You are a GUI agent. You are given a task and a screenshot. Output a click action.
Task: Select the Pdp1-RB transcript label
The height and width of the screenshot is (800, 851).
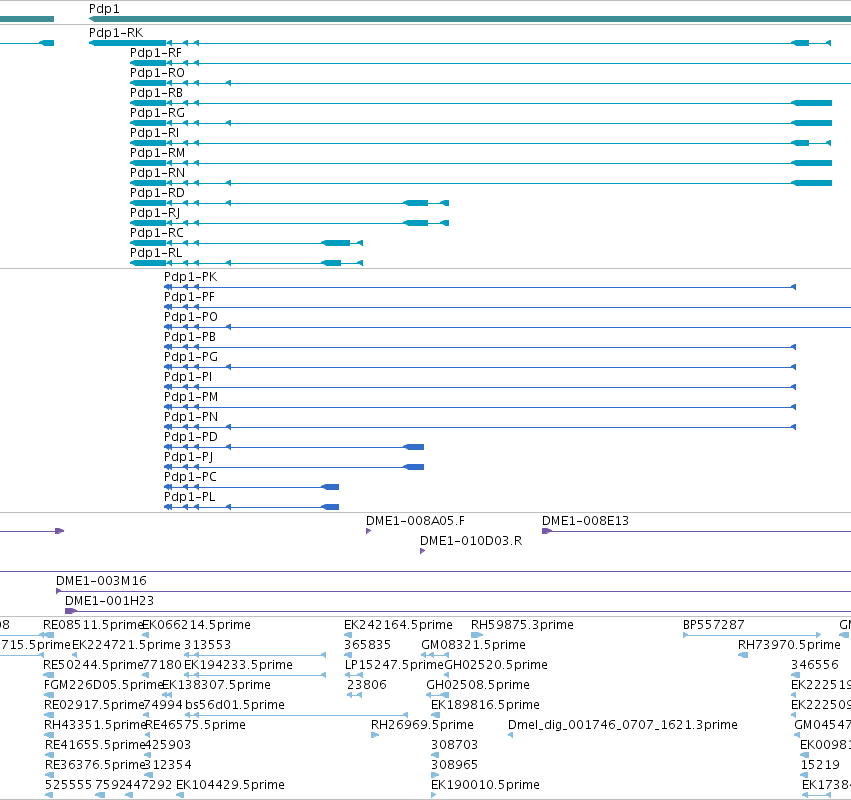click(x=156, y=93)
